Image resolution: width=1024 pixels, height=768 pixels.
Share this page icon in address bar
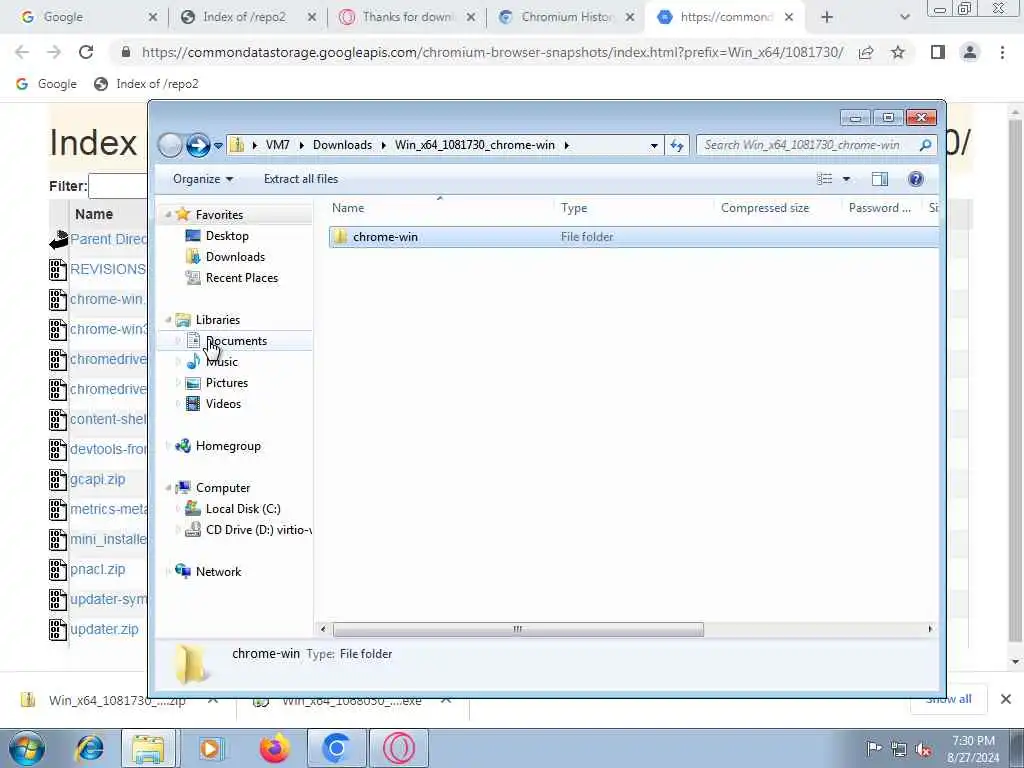click(x=866, y=52)
